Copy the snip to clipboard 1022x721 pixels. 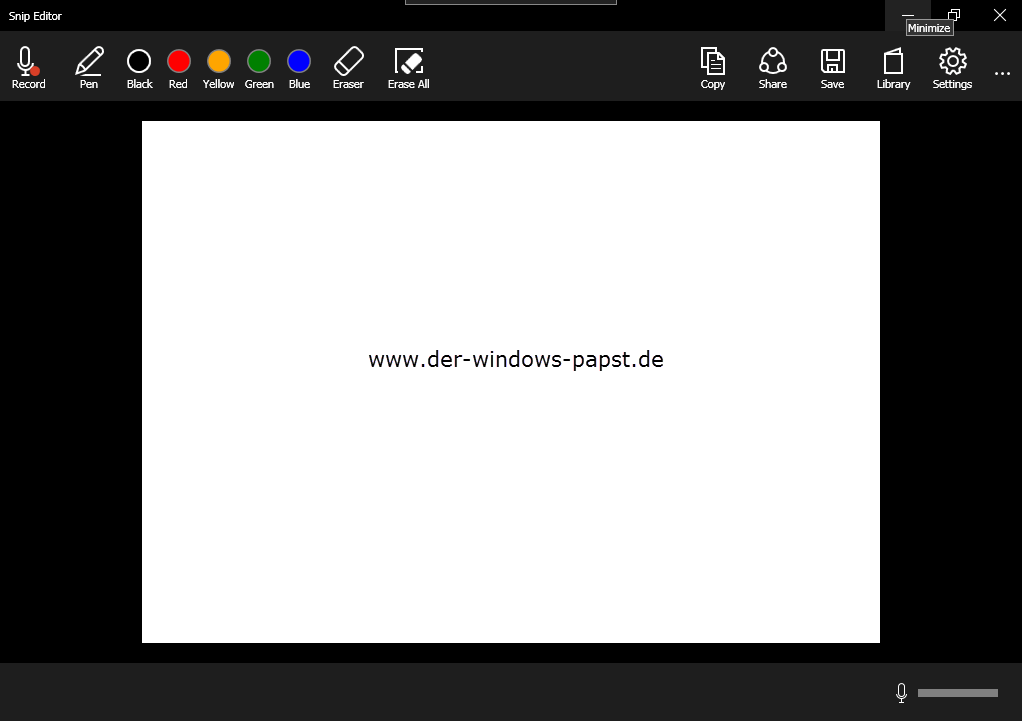(x=712, y=66)
